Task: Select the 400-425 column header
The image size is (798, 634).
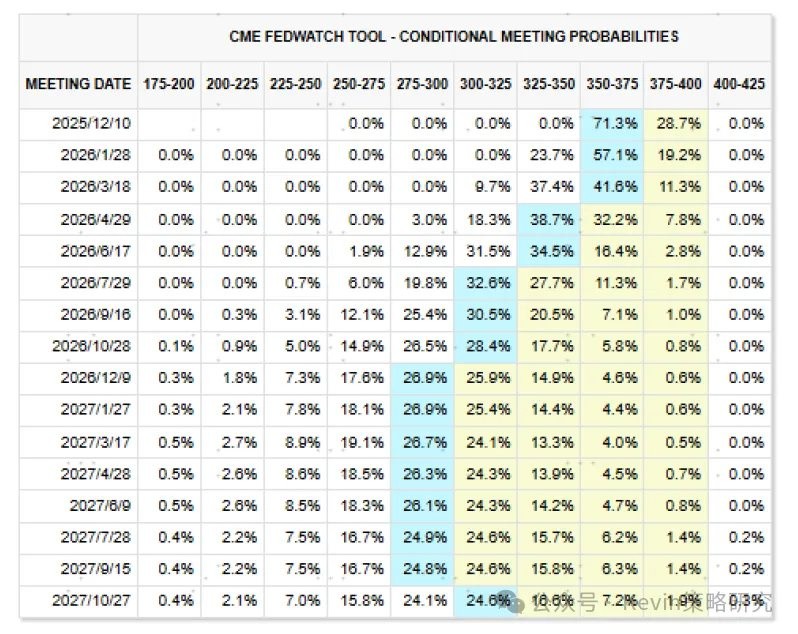Action: click(739, 84)
